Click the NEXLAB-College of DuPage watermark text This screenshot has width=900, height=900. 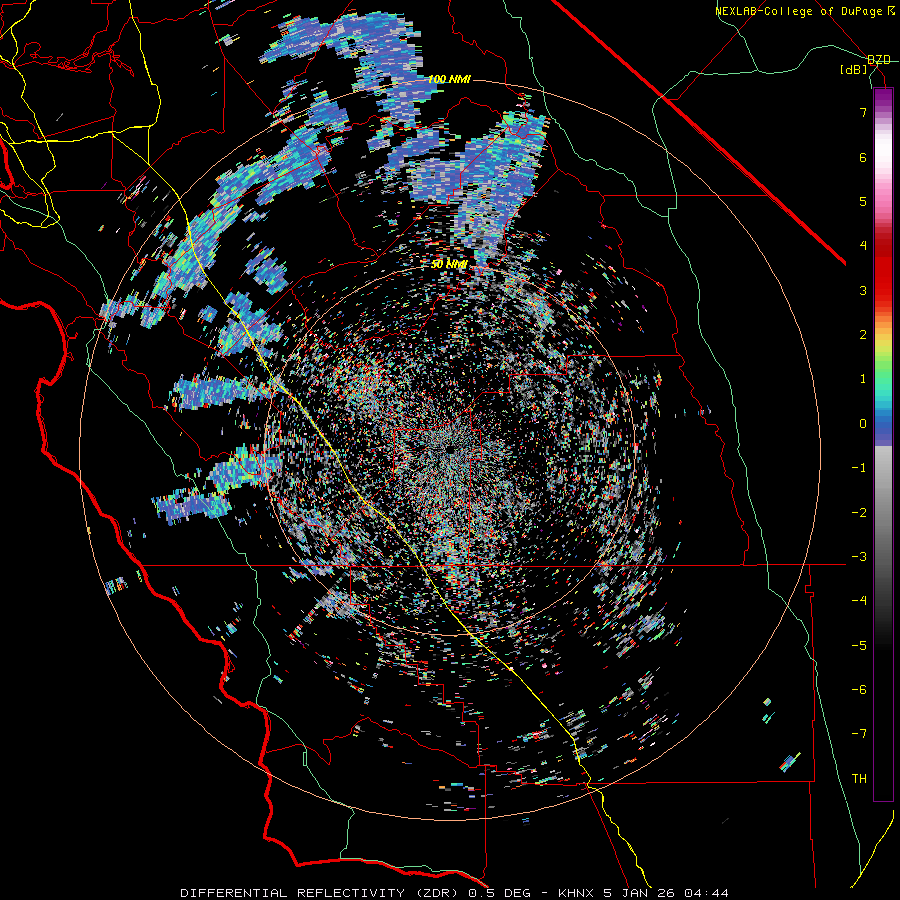798,11
